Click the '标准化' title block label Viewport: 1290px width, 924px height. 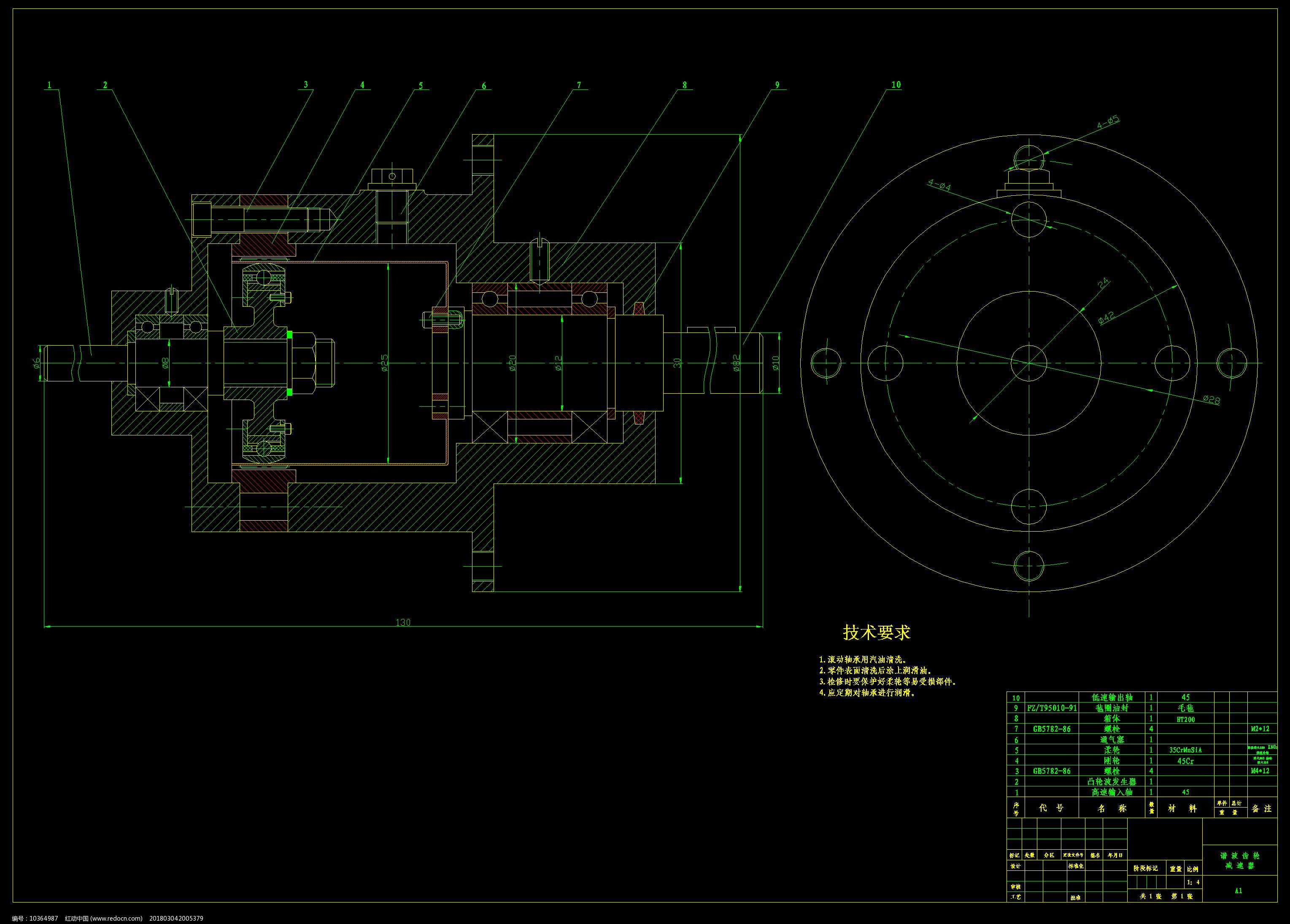(1076, 866)
